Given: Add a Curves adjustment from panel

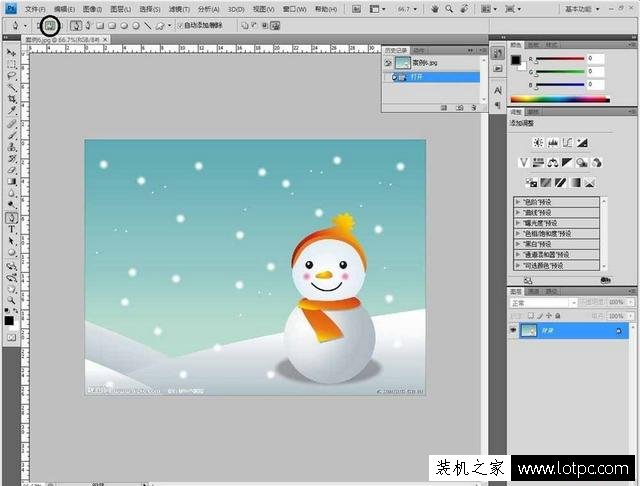Looking at the screenshot, I should coord(567,142).
